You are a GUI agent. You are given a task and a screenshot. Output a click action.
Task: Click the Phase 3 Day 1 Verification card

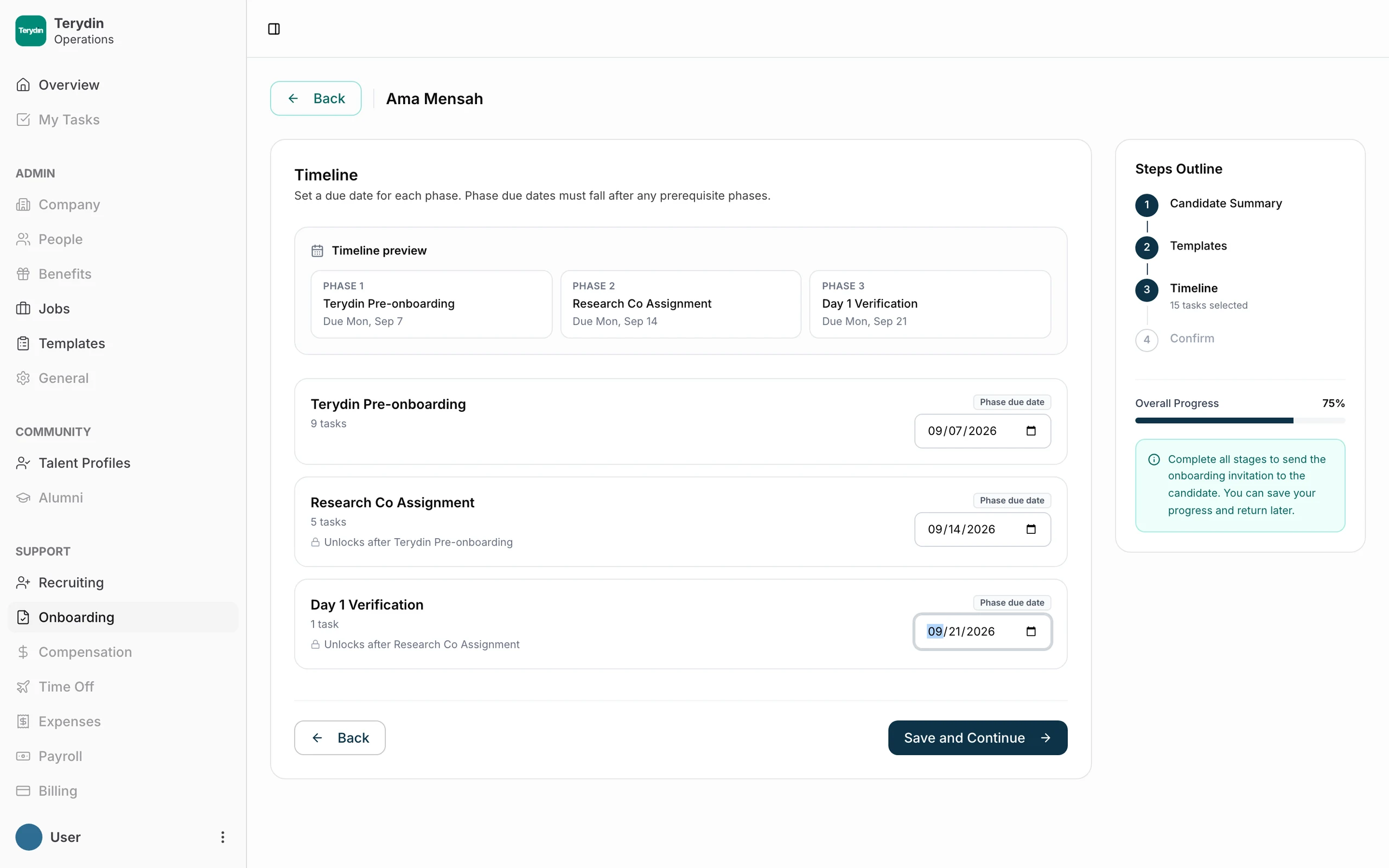pos(930,304)
